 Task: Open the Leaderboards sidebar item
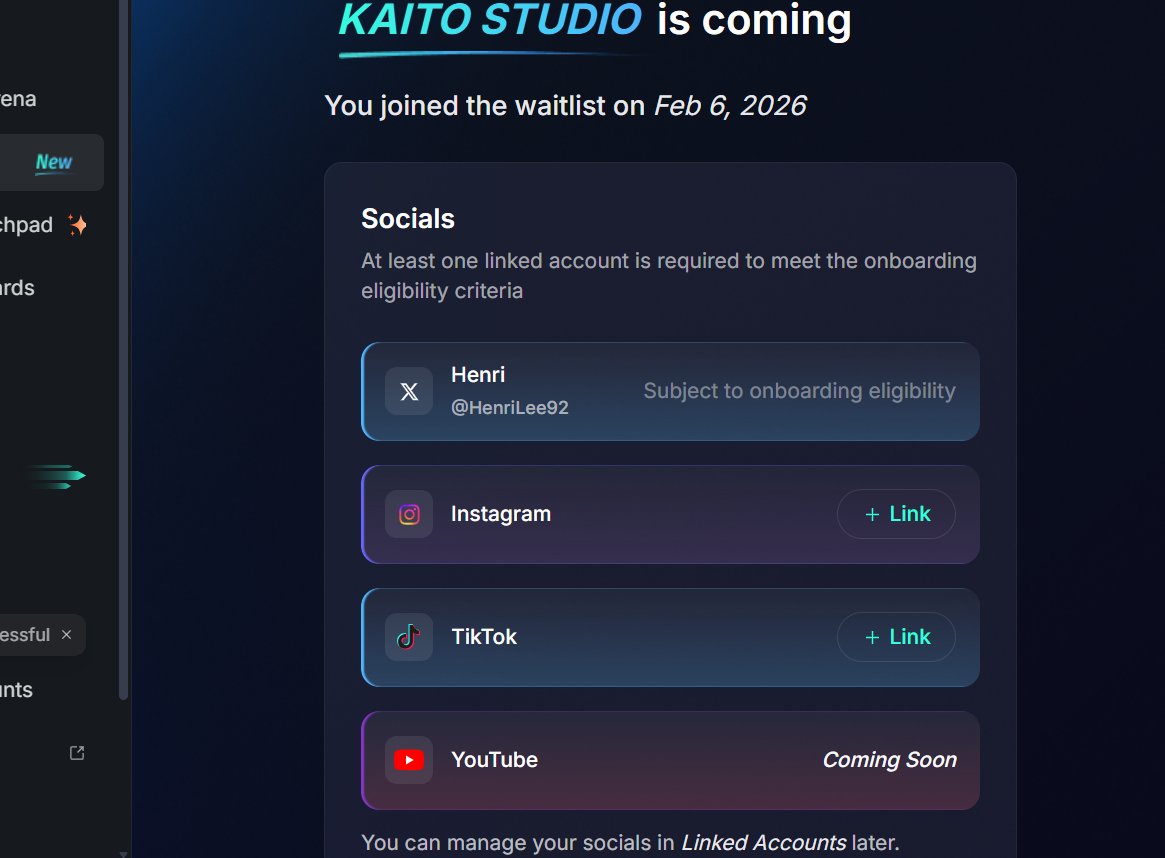(18, 288)
